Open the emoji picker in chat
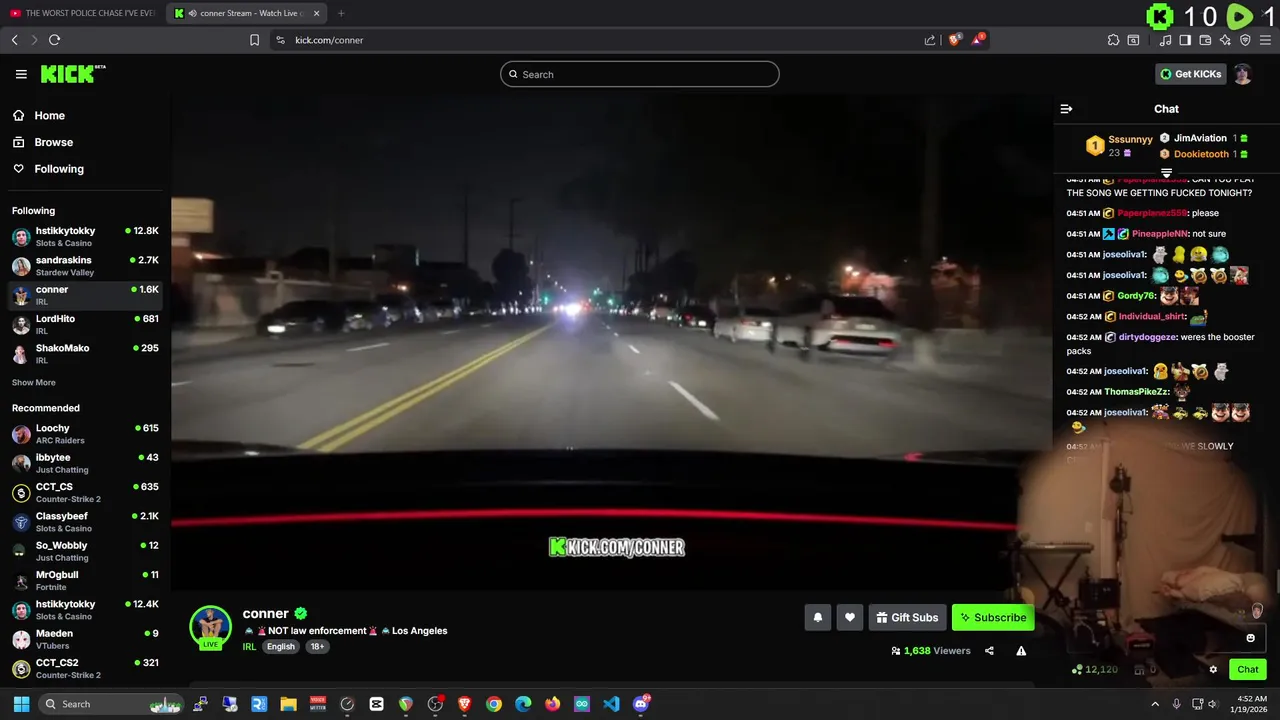 1250,638
